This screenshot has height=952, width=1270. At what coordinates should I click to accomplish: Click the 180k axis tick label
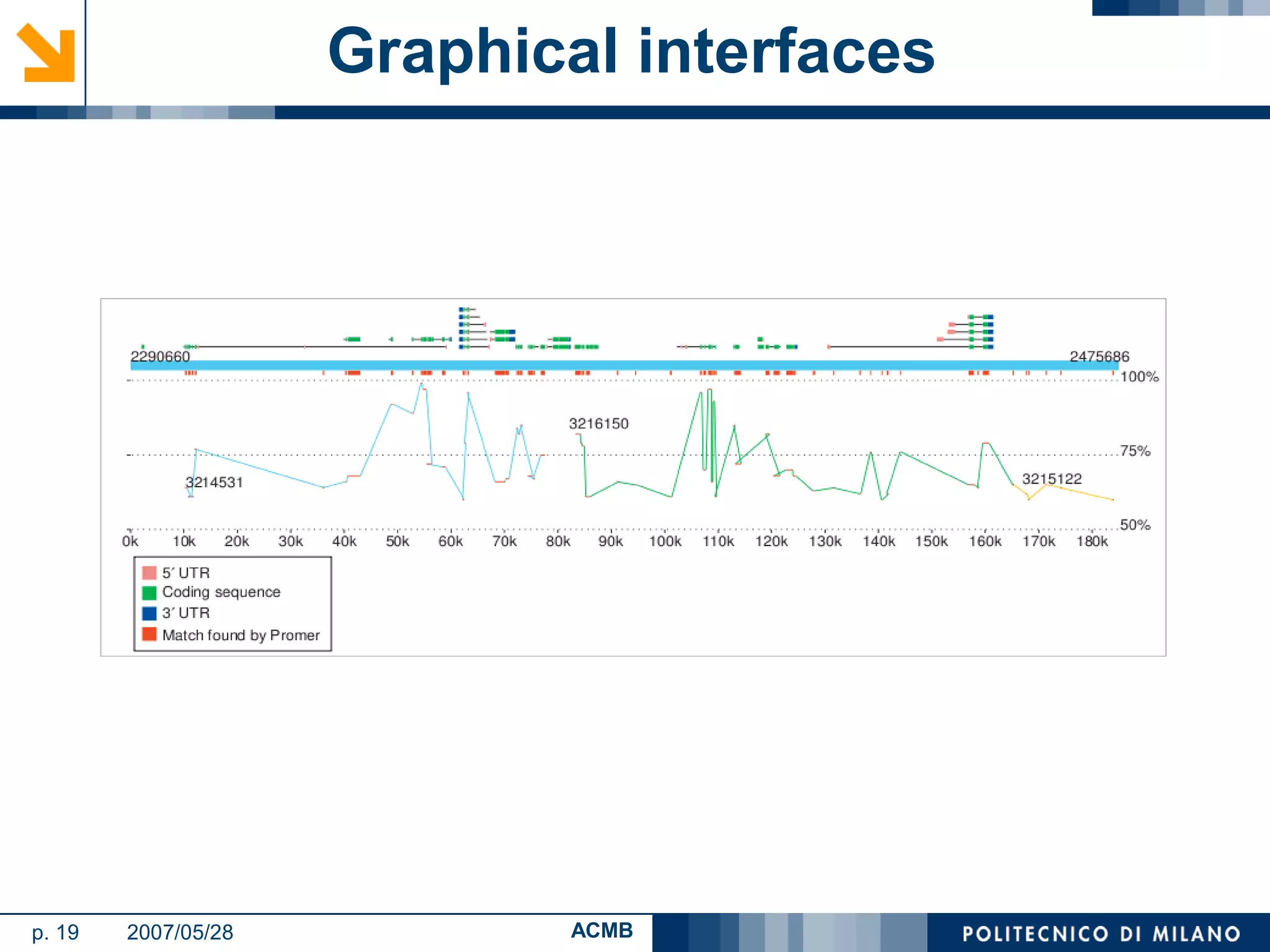[x=1092, y=541]
